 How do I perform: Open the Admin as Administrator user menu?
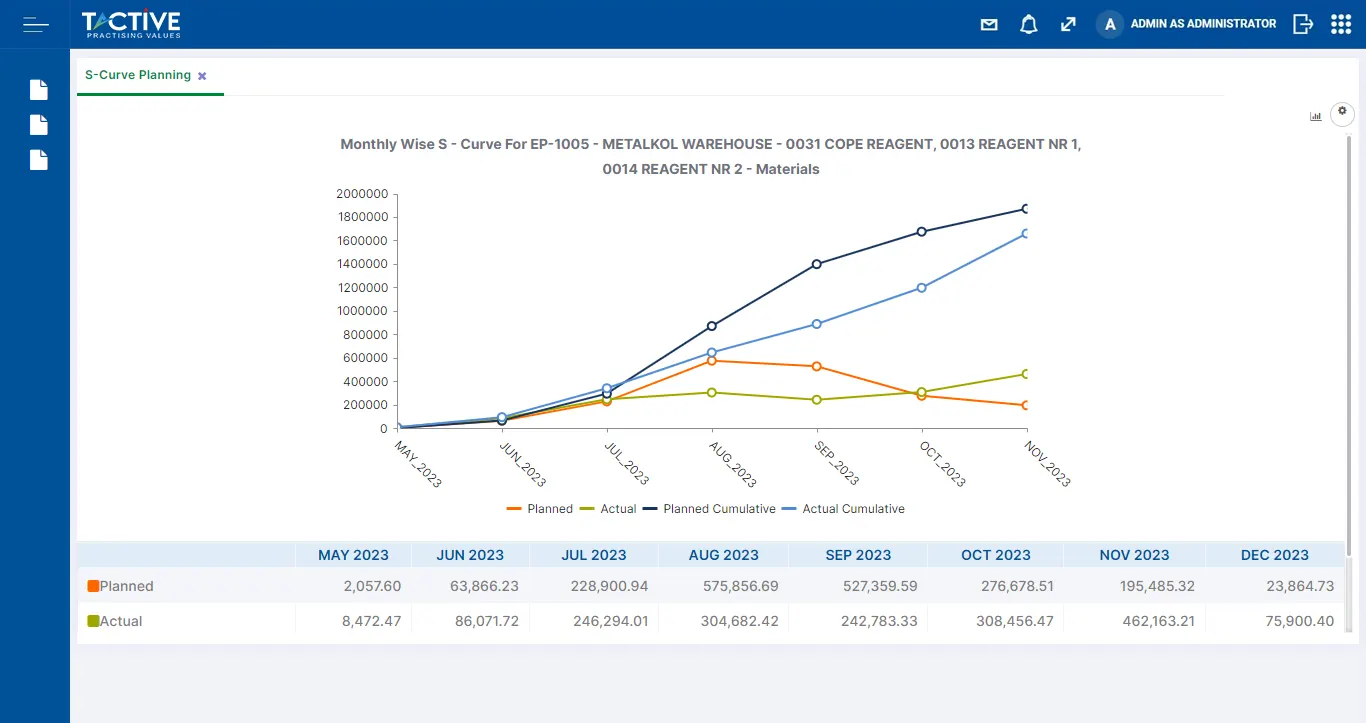(1187, 24)
